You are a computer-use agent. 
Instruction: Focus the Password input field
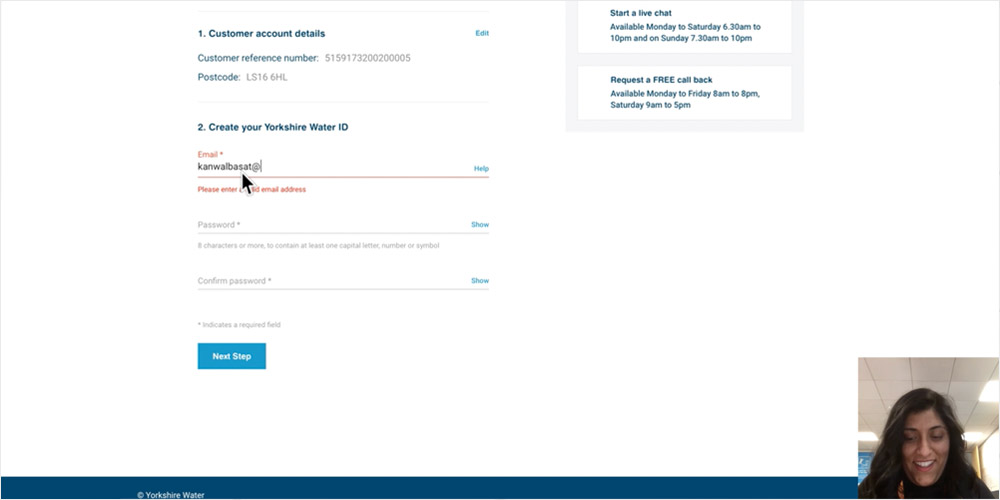[x=330, y=225]
